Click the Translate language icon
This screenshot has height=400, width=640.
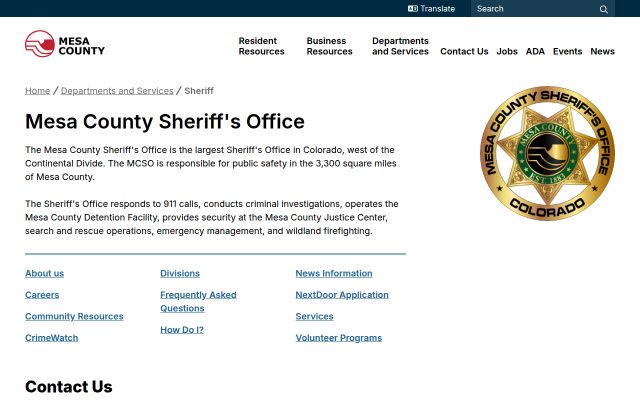point(413,9)
